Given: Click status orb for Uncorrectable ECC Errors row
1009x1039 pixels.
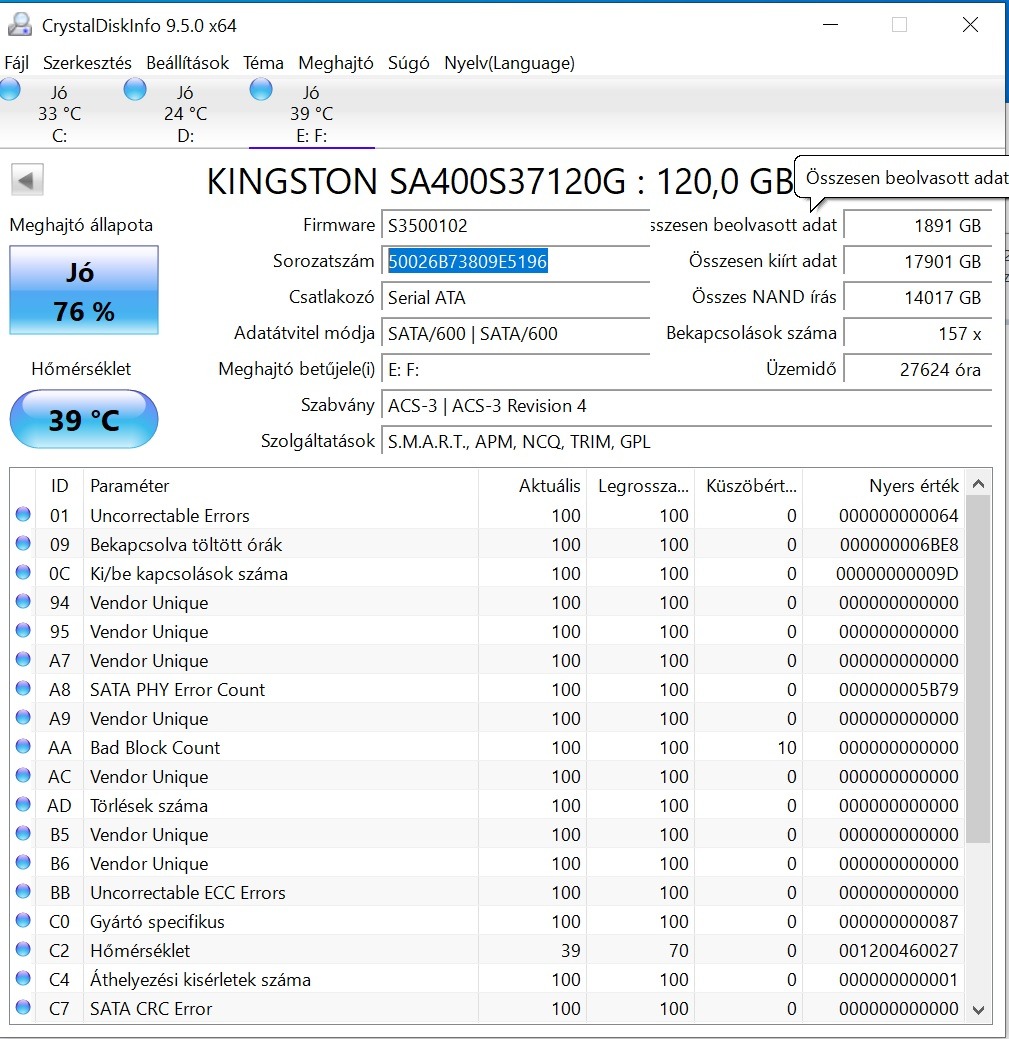Looking at the screenshot, I should 23,891.
